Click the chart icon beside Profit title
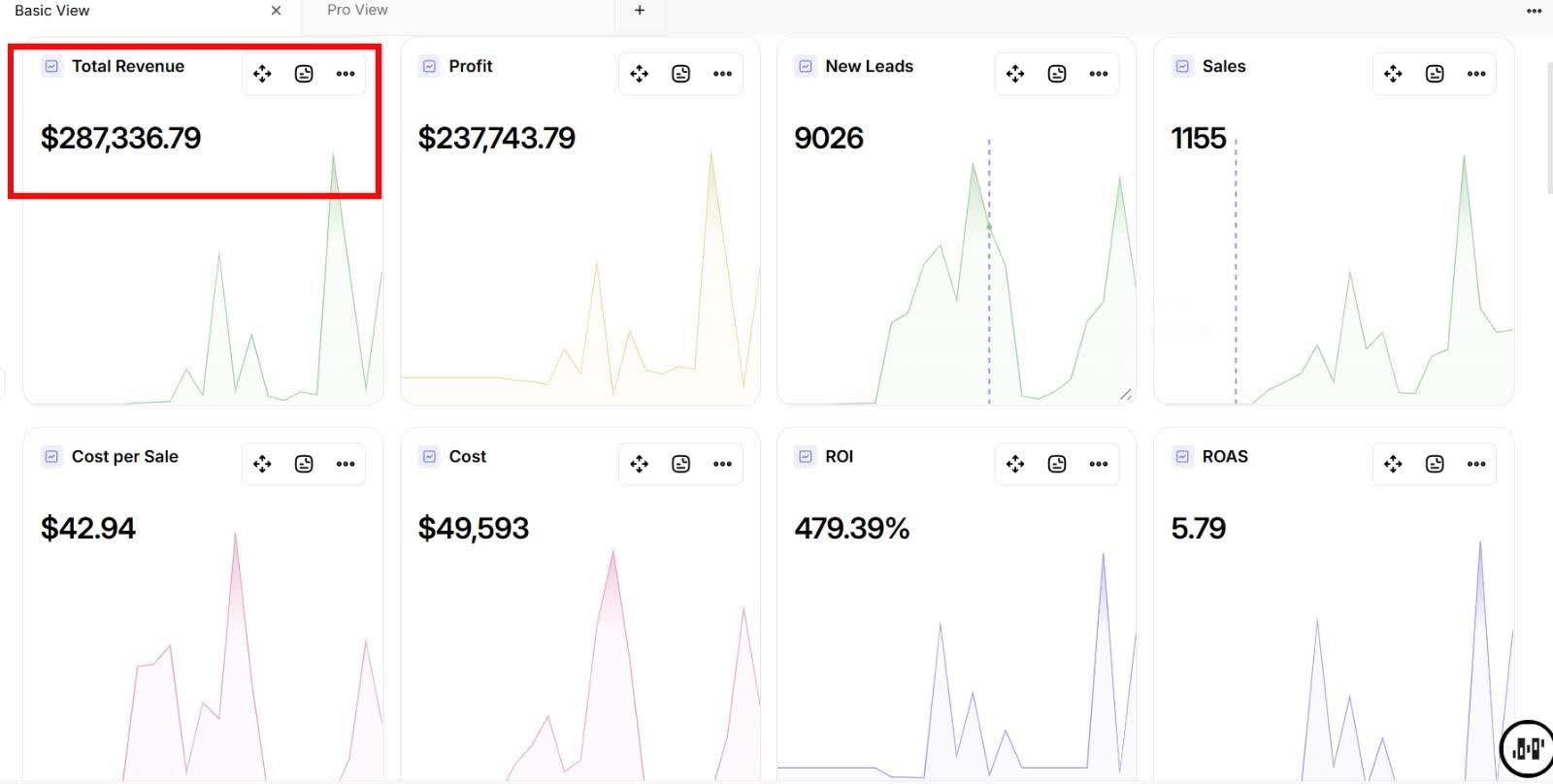The width and height of the screenshot is (1553, 784). [429, 66]
